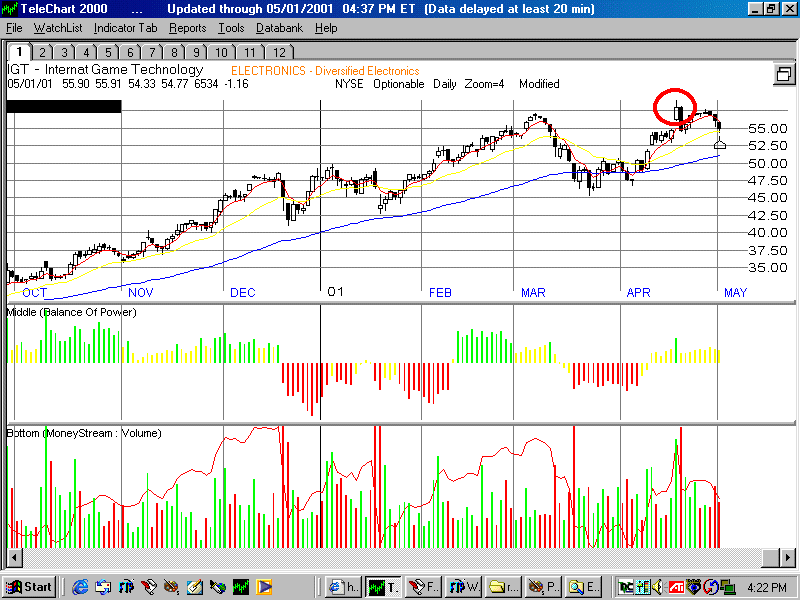Open the File menu
Screen dimensions: 800x600
point(14,28)
